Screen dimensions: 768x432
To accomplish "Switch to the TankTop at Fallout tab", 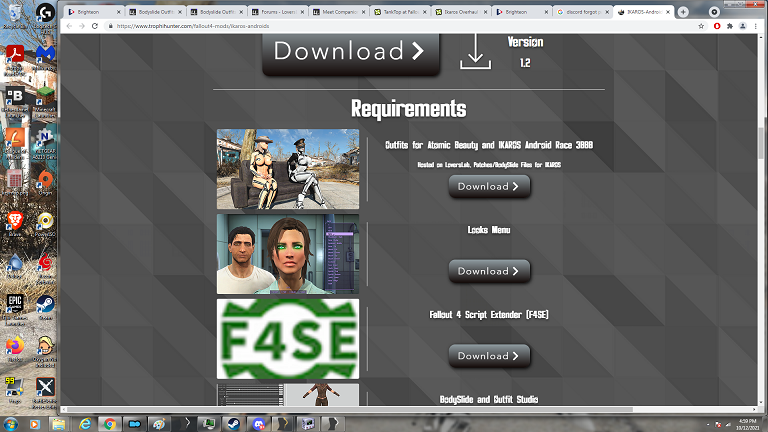I will pyautogui.click(x=400, y=12).
